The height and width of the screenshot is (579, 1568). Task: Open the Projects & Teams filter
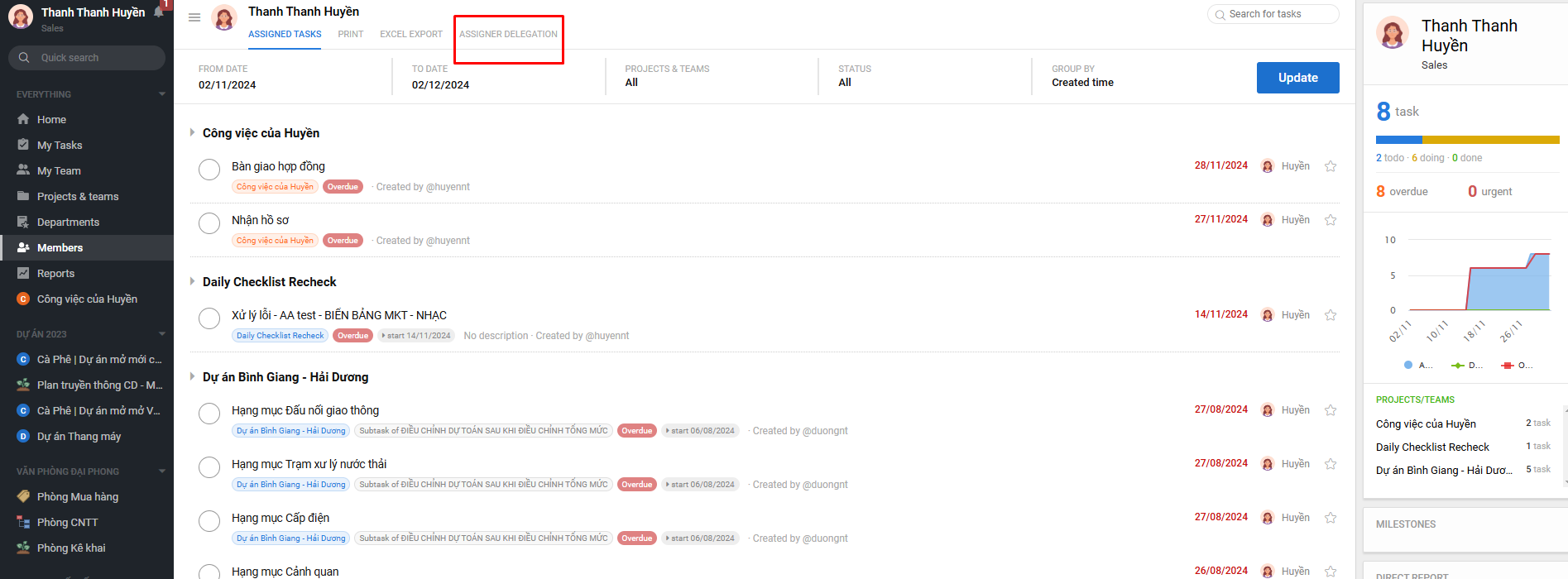click(712, 76)
